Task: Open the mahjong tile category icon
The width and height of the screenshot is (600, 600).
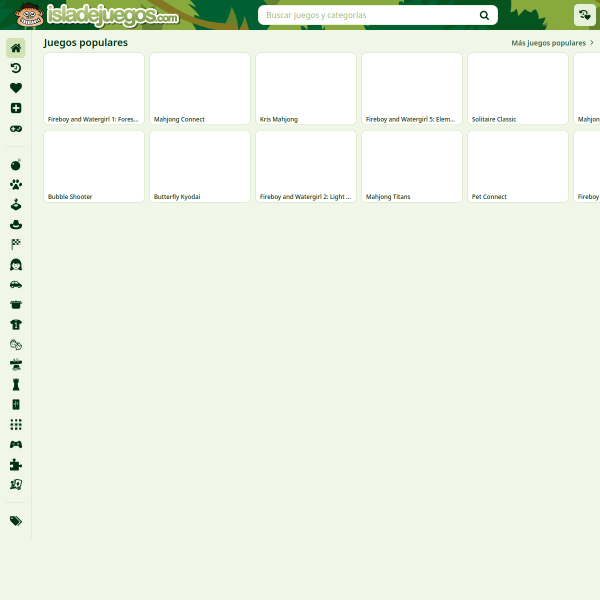Action: click(x=16, y=404)
